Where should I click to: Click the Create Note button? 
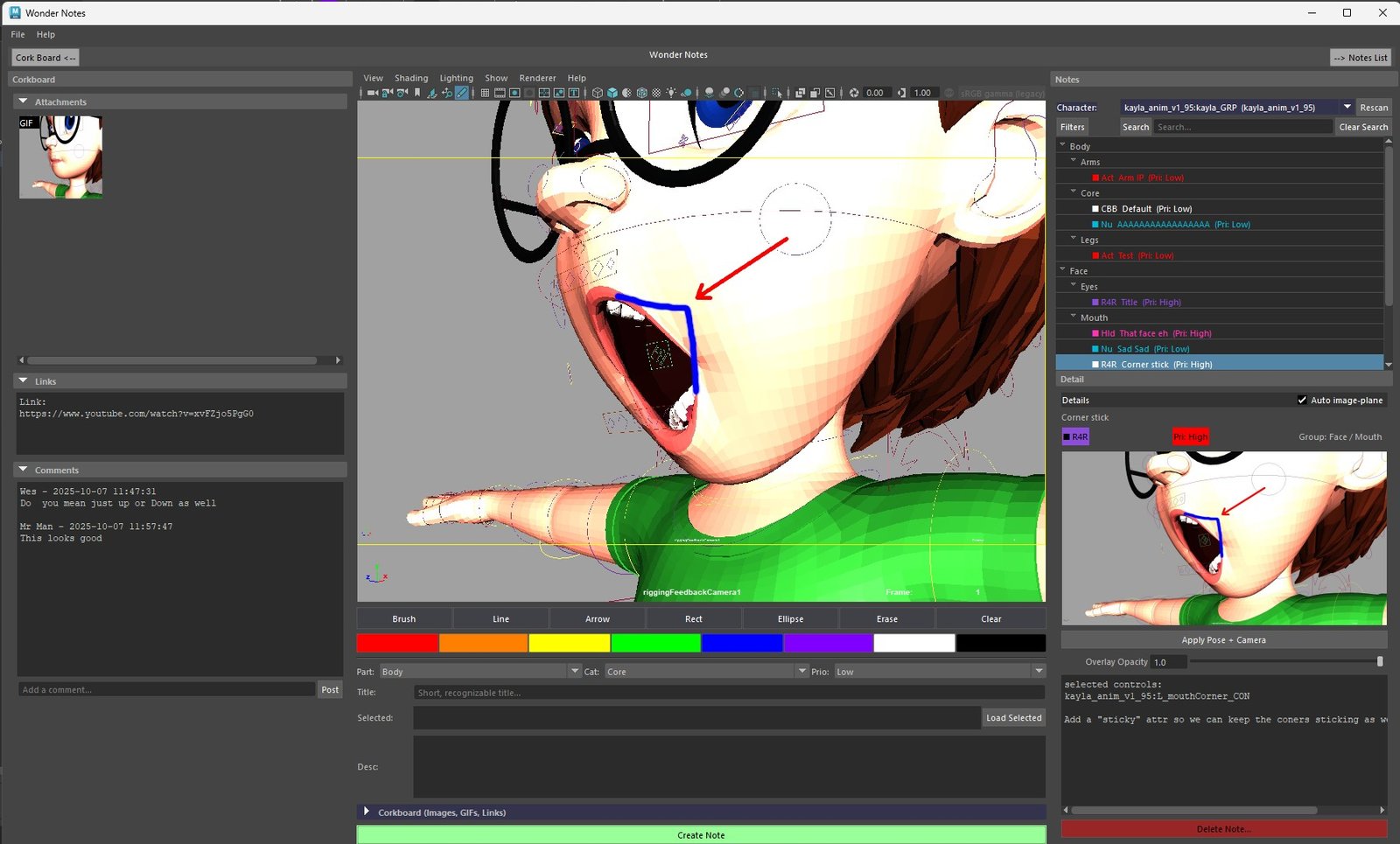coord(700,834)
